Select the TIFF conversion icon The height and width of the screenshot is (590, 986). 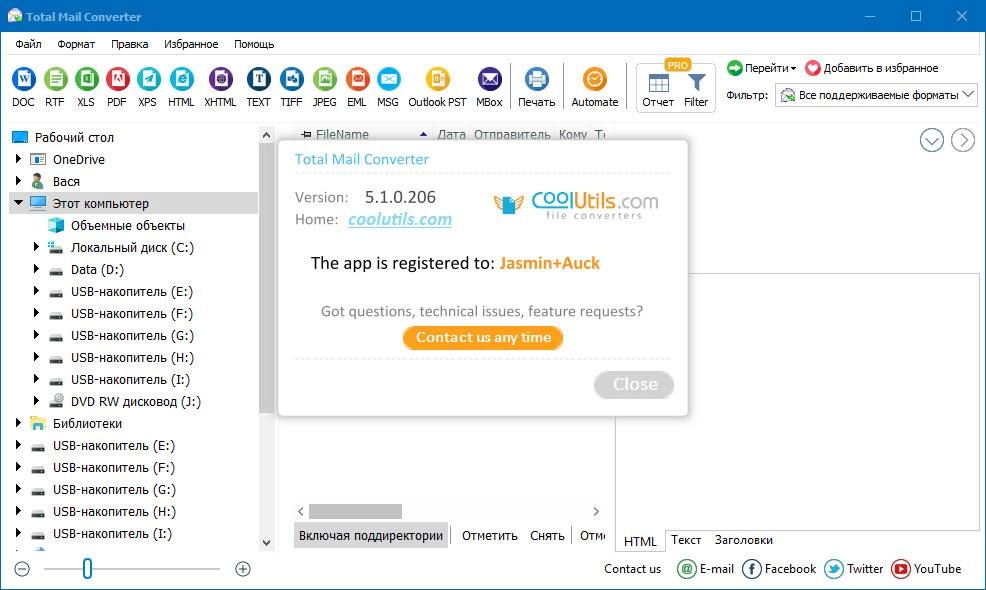292,79
